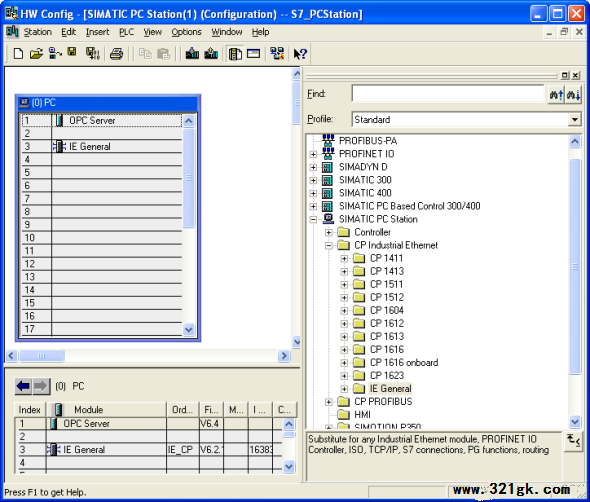Expand the PROFINET IO catalog node
The height and width of the screenshot is (502, 590).
313,154
